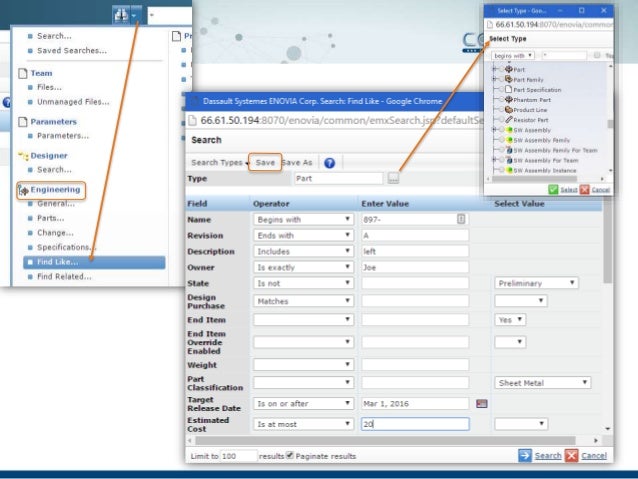The image size is (638, 479).
Task: Click the red X Cancel icon in Search window
Action: pos(571,455)
